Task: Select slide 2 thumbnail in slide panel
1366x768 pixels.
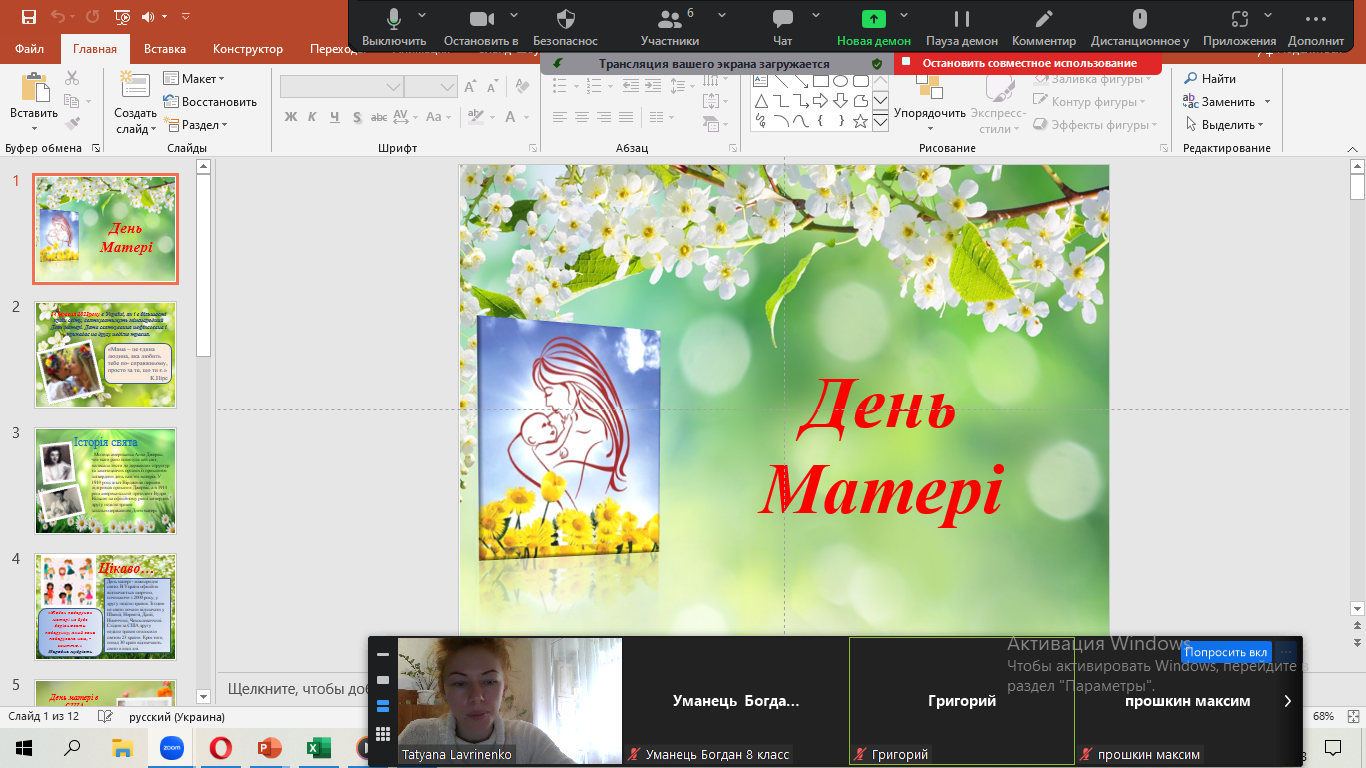Action: click(105, 355)
